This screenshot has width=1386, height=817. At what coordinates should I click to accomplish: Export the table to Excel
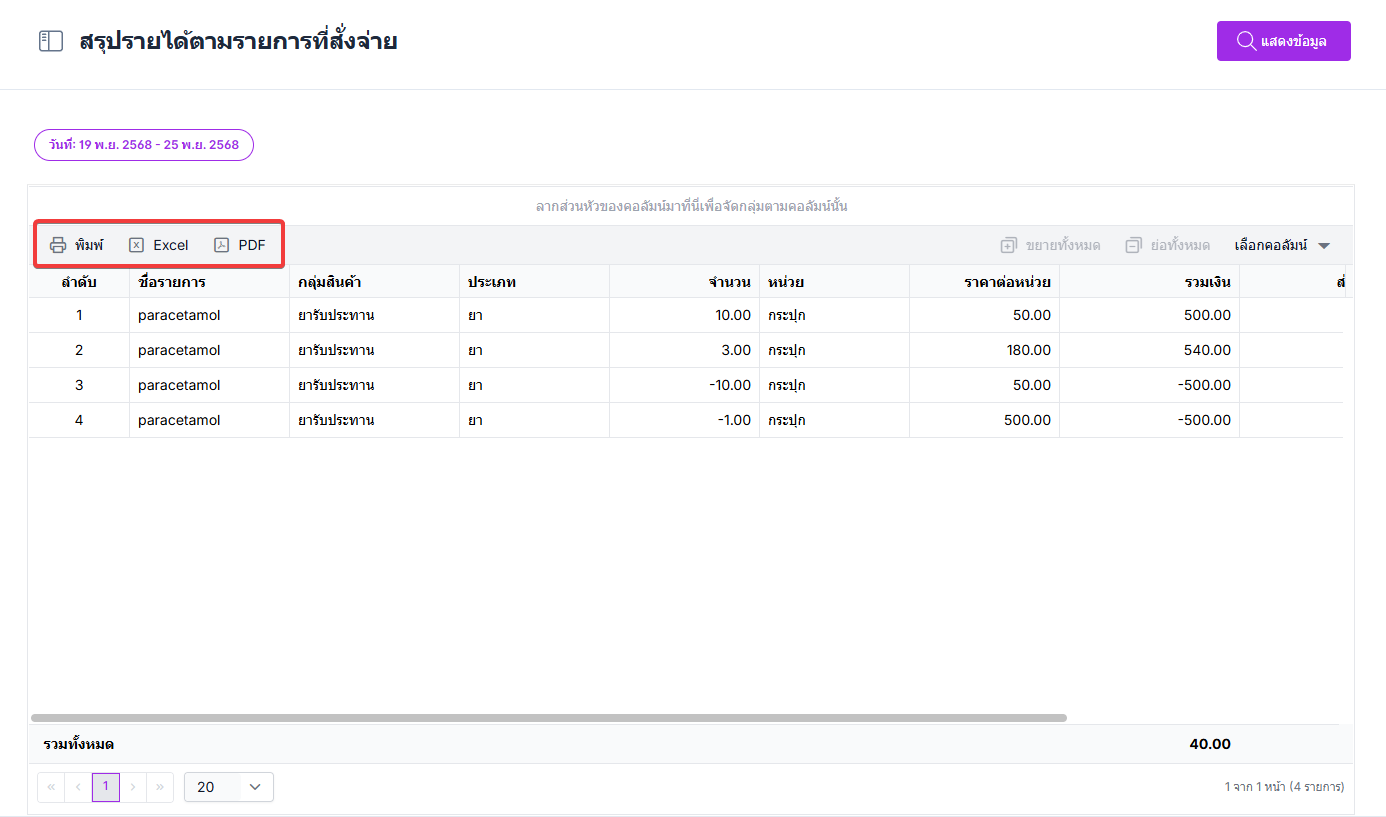click(x=158, y=245)
